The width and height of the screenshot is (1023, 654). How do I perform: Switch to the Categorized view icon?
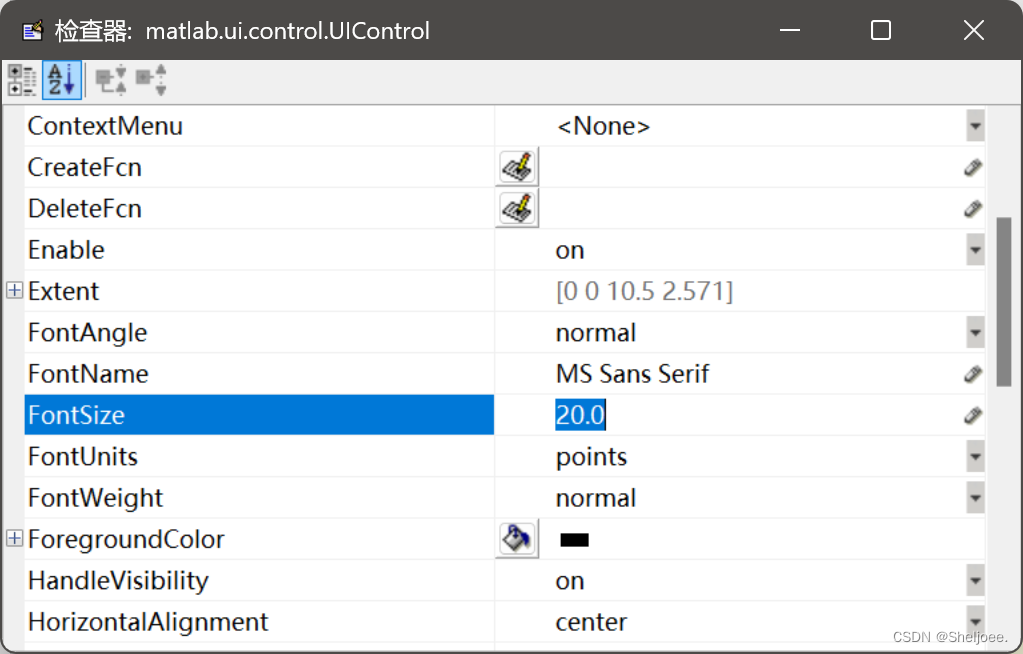pyautogui.click(x=21, y=80)
